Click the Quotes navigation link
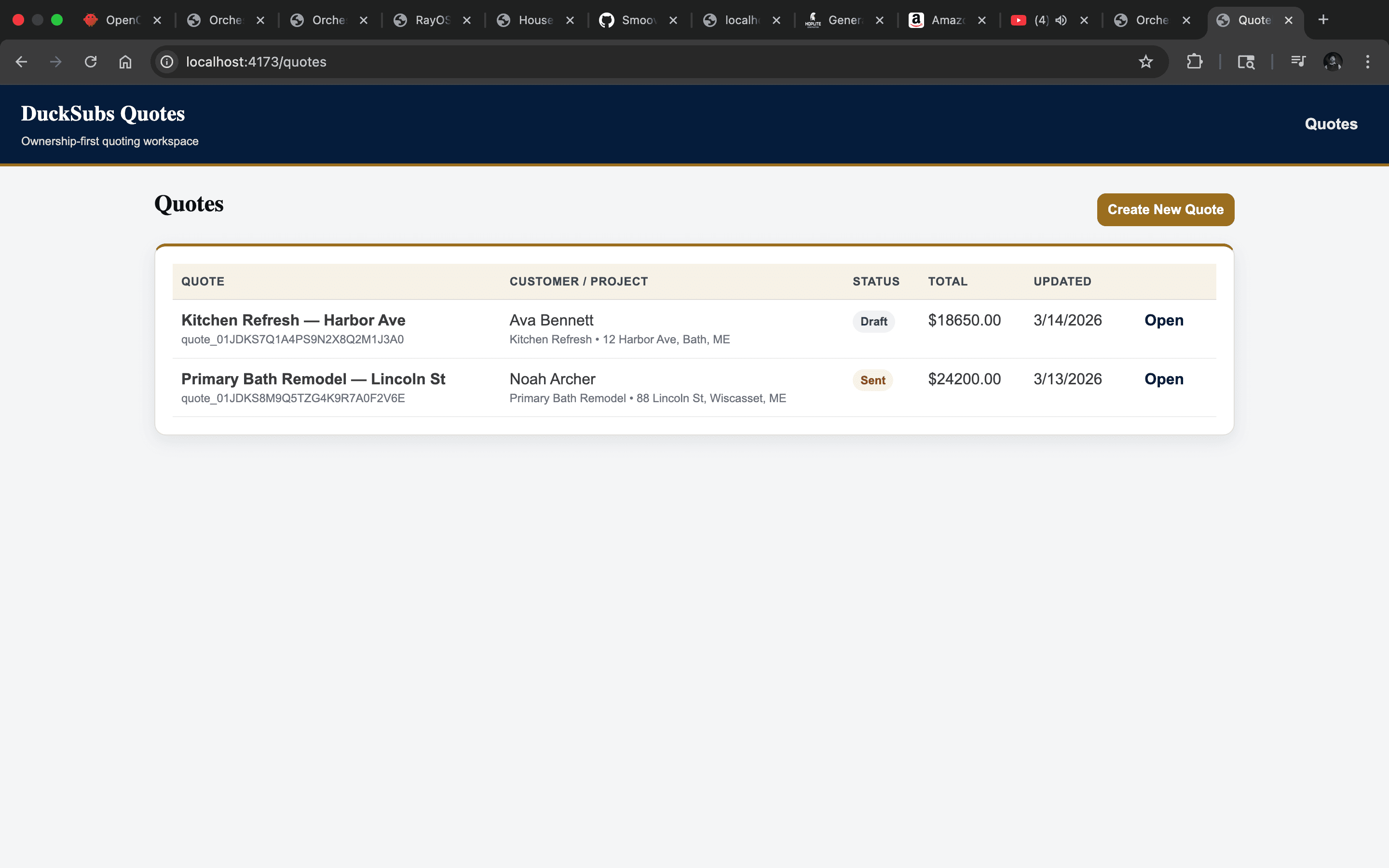Image resolution: width=1389 pixels, height=868 pixels. click(1331, 123)
